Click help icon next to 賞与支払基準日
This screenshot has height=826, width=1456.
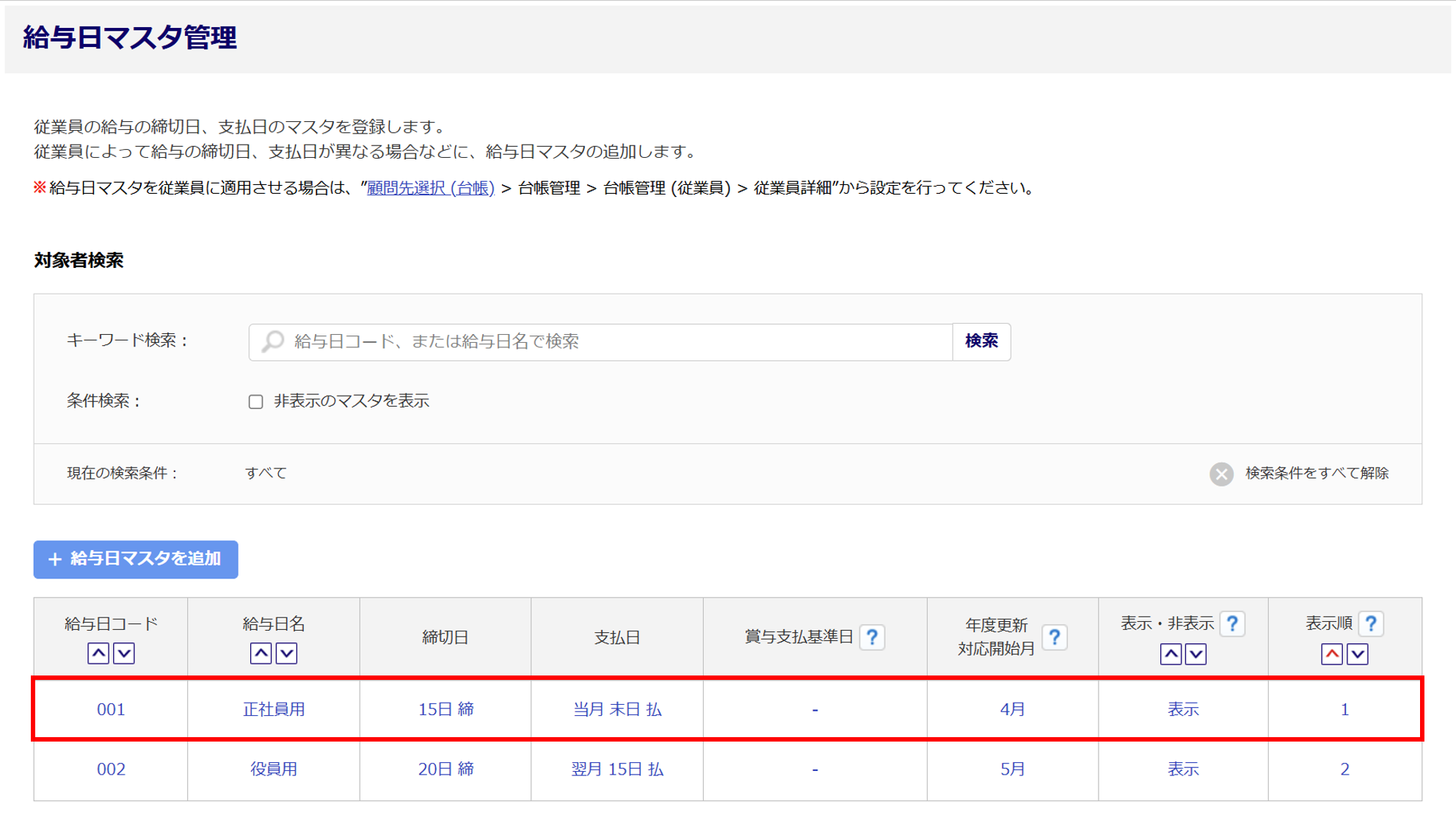[x=872, y=637]
